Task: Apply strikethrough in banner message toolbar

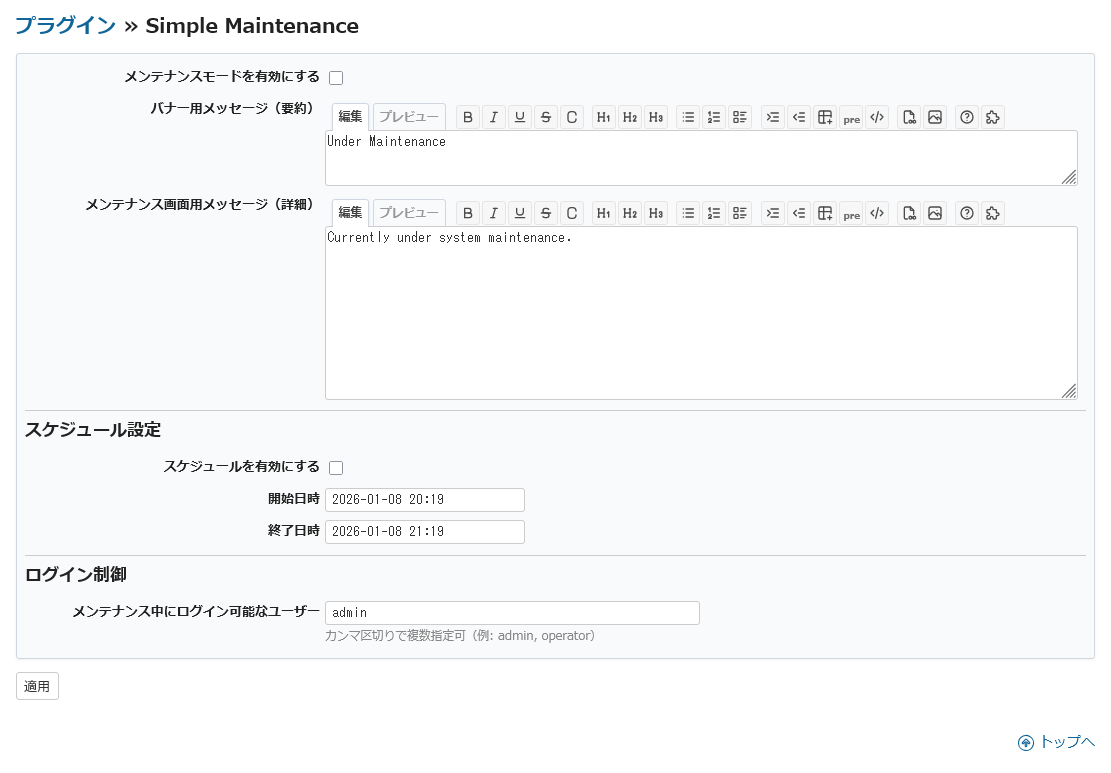Action: 546,117
